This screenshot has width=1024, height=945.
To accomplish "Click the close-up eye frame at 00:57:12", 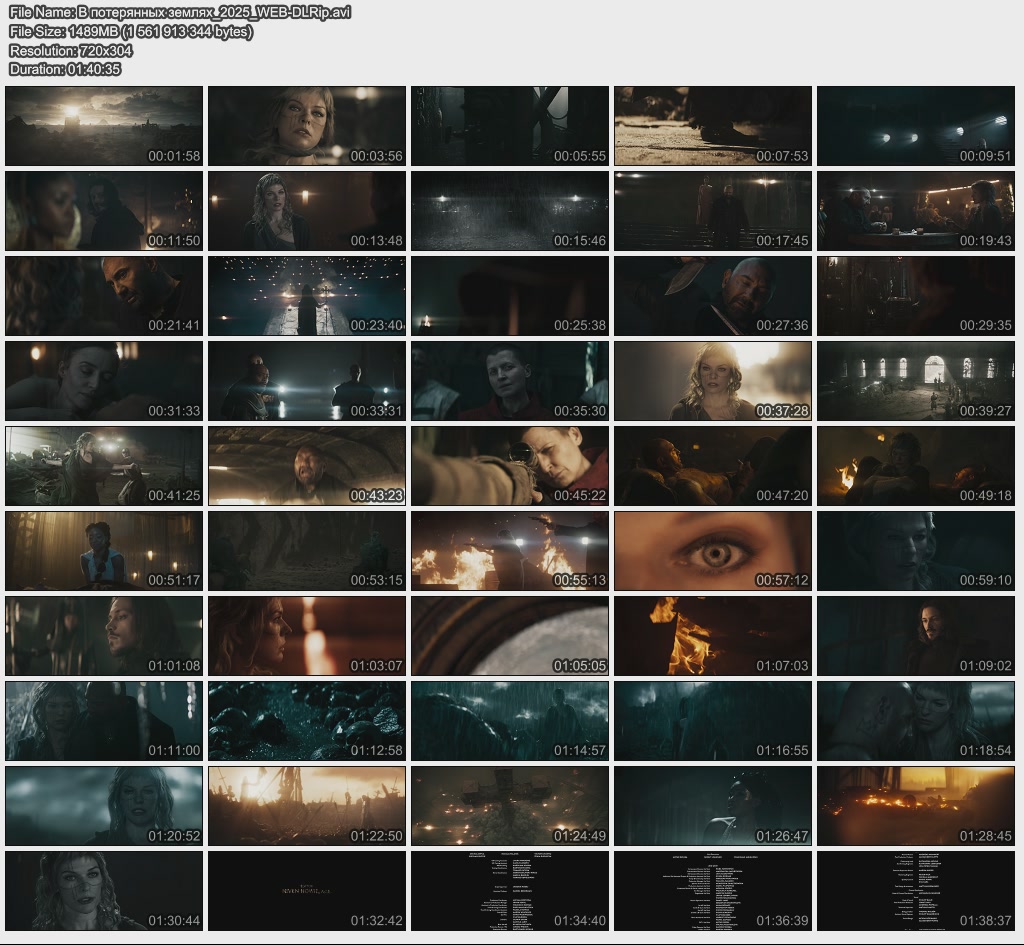I will (713, 551).
